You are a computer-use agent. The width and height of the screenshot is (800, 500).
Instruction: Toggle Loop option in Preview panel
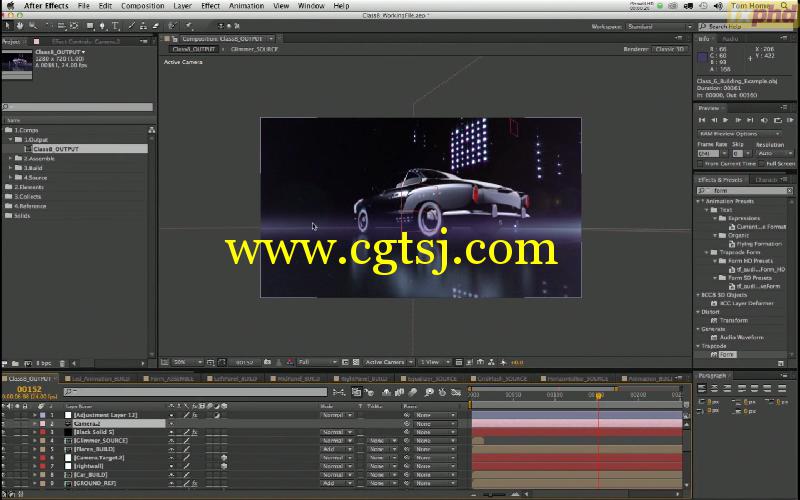click(778, 120)
